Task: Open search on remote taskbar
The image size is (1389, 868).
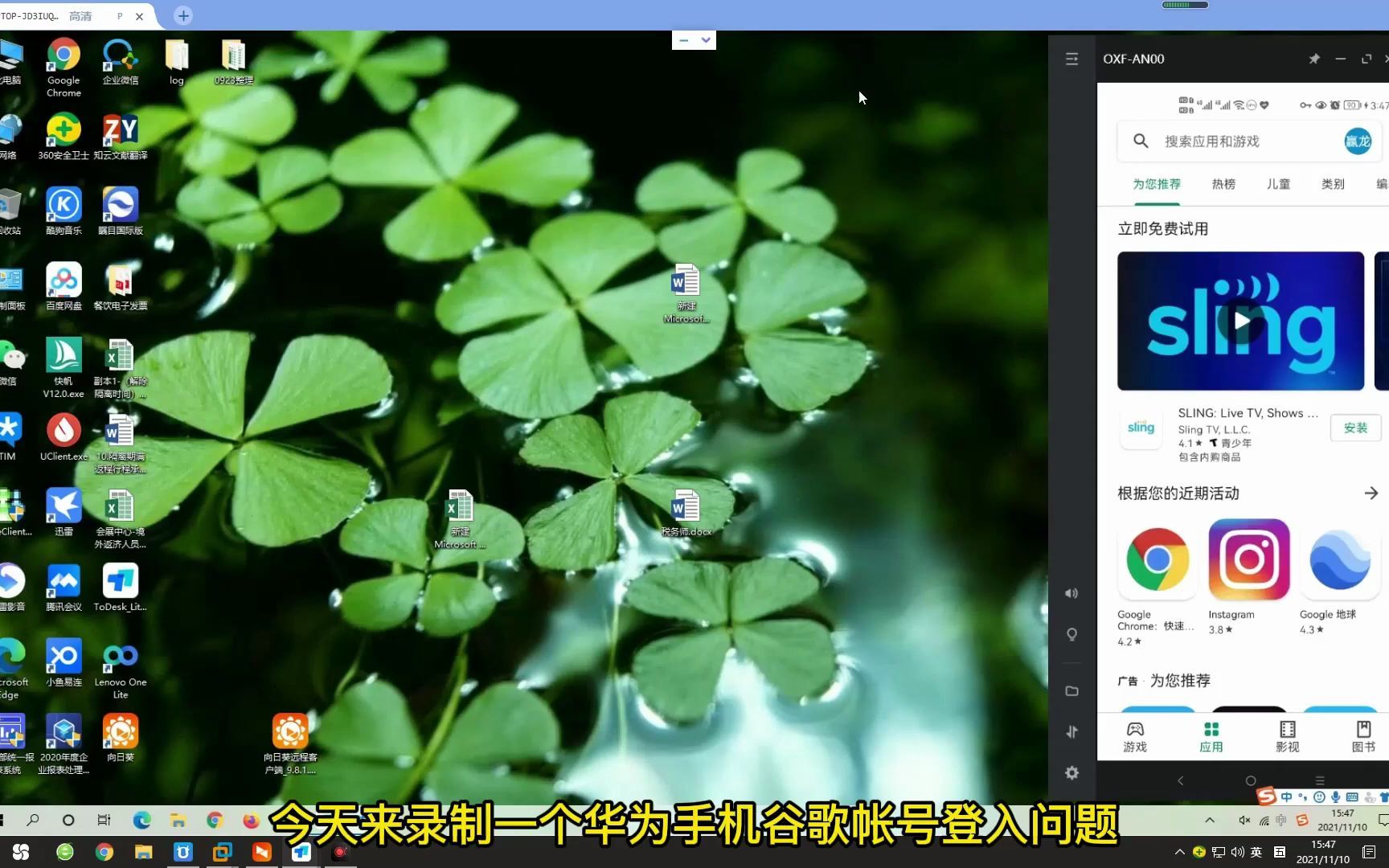Action: coord(33,821)
